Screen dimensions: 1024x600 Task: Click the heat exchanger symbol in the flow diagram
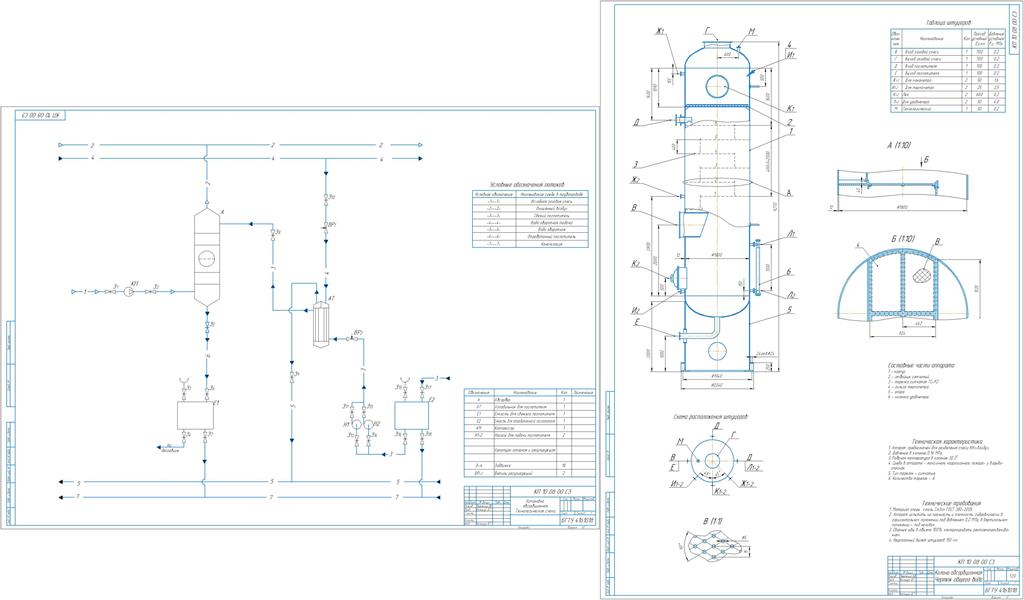(320, 324)
